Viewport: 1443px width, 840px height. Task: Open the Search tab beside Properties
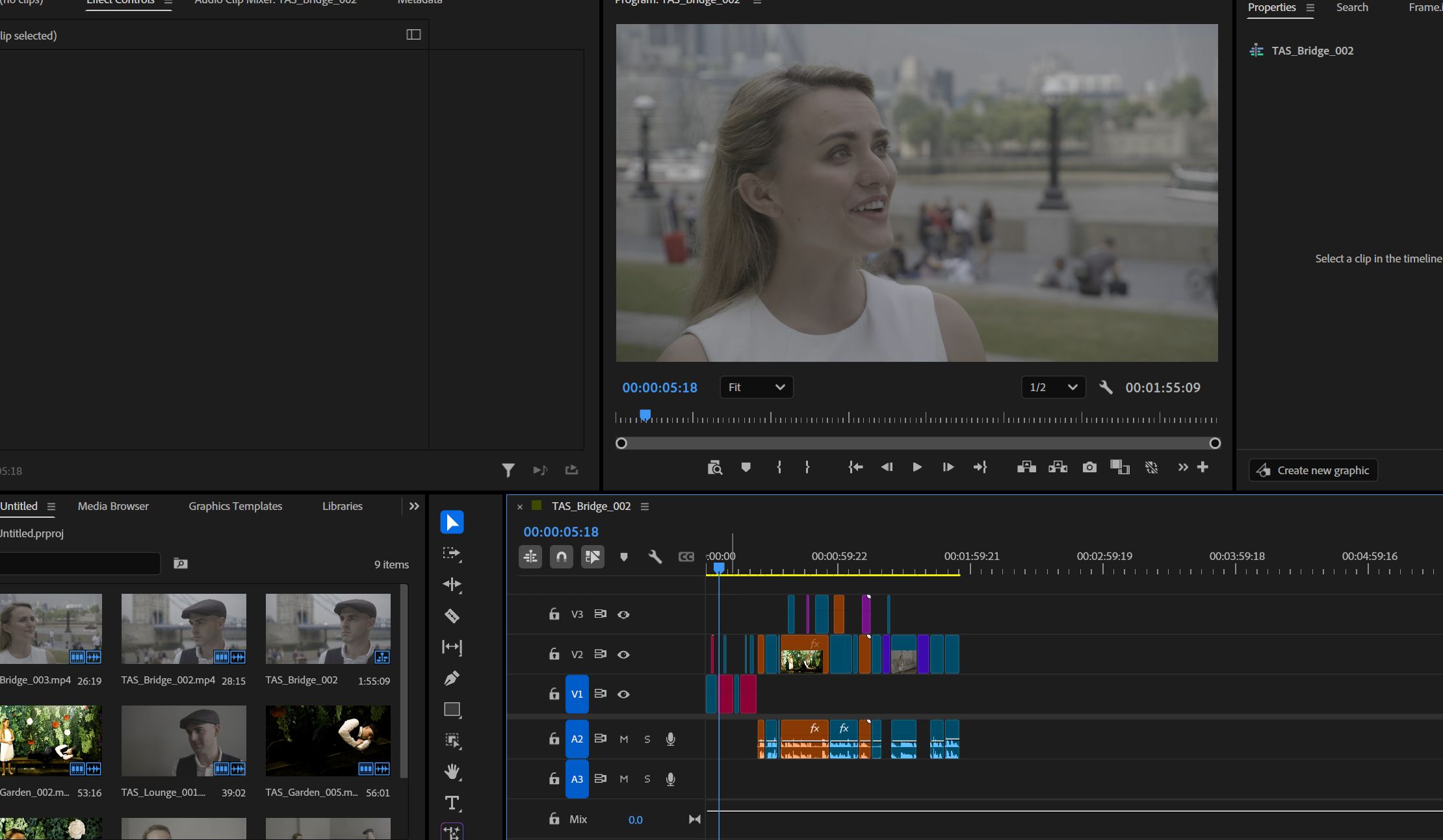(1352, 7)
